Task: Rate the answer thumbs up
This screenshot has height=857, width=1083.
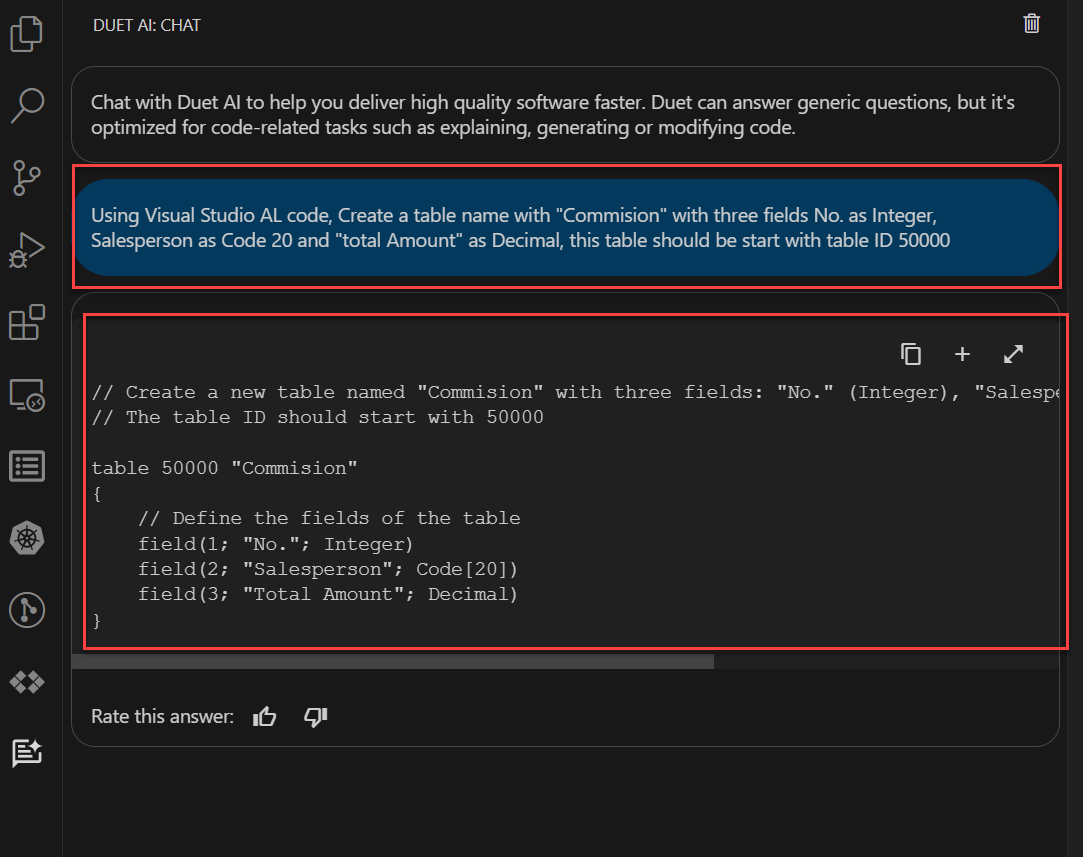Action: click(x=265, y=716)
